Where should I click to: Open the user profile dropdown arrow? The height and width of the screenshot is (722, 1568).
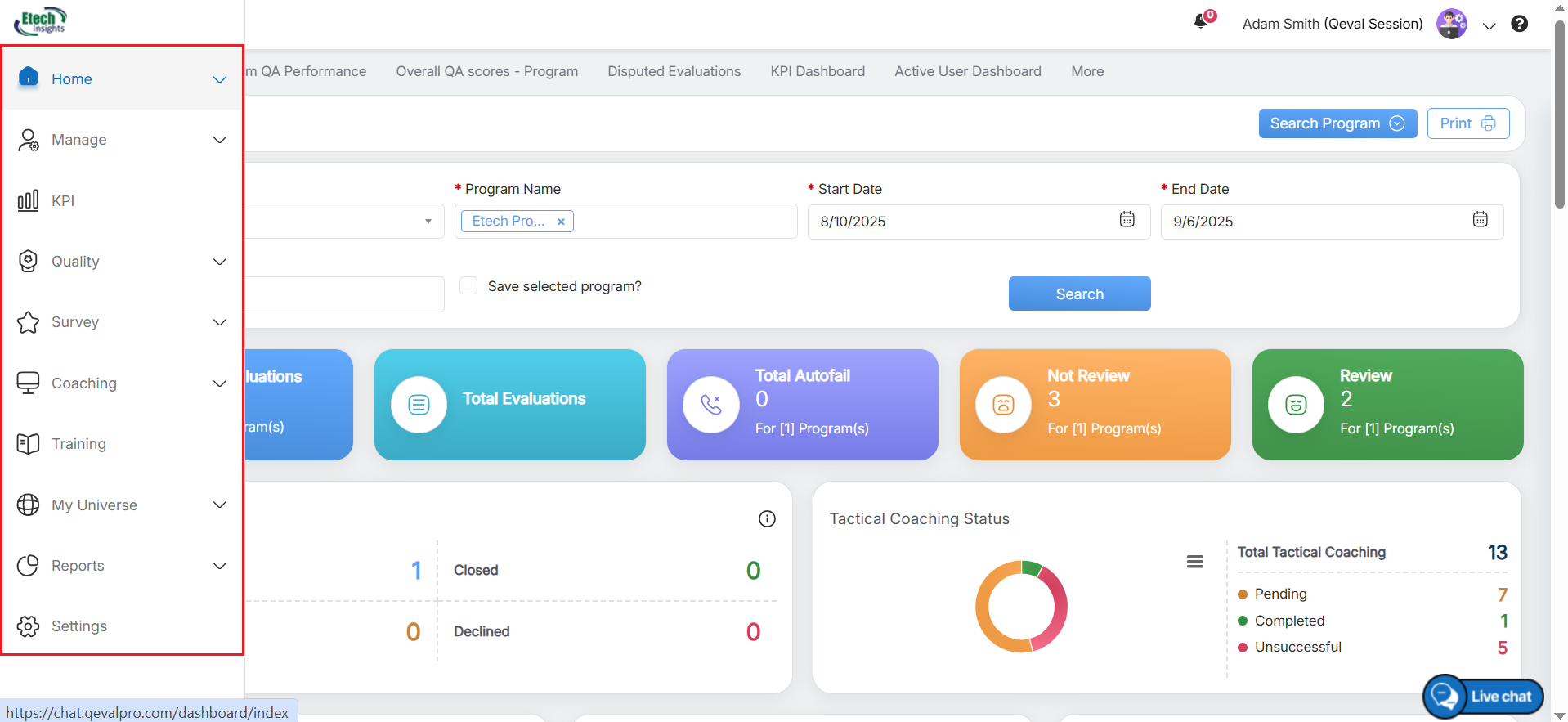point(1489,25)
